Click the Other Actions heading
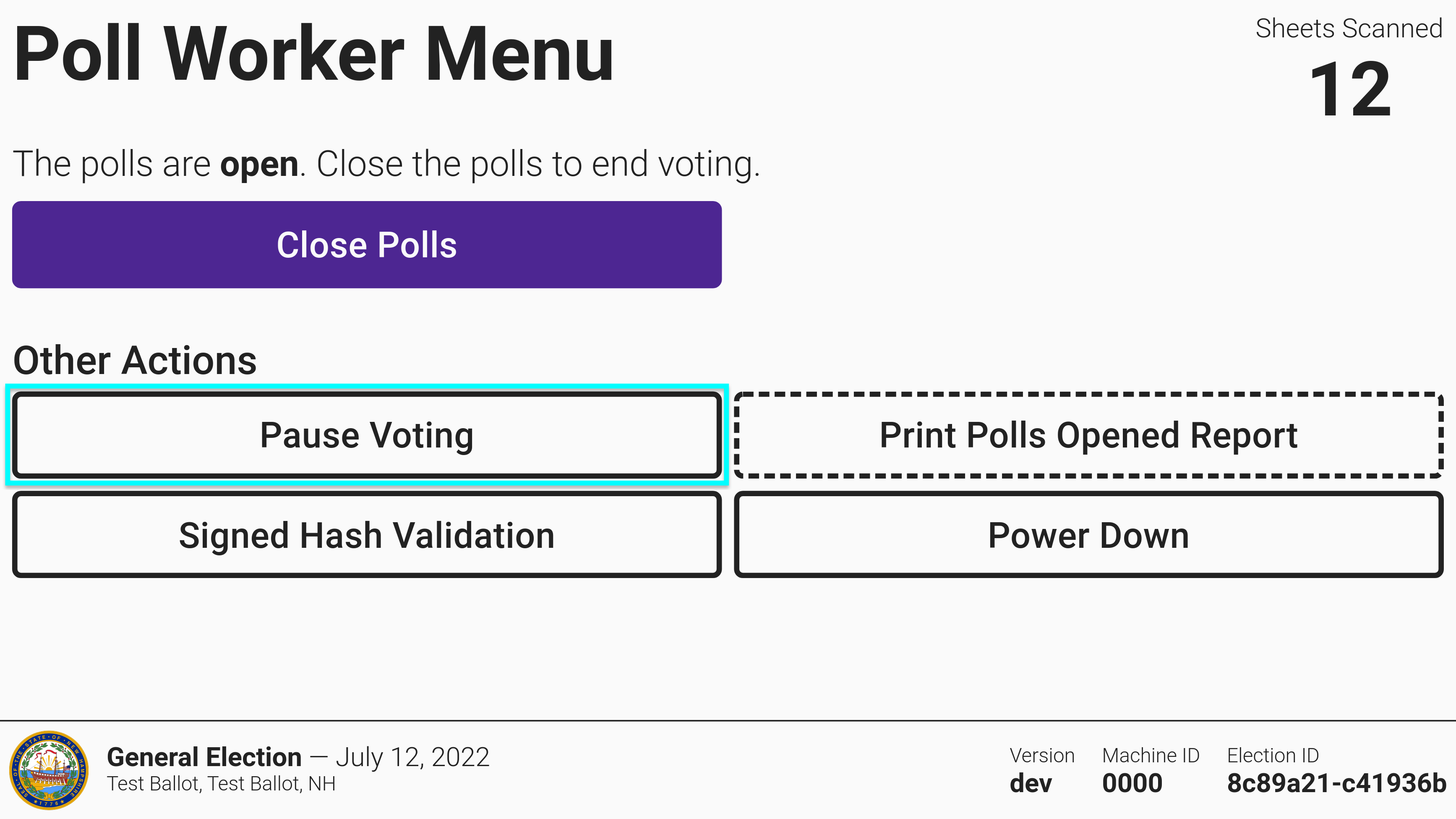Viewport: 1456px width, 819px height. (135, 360)
